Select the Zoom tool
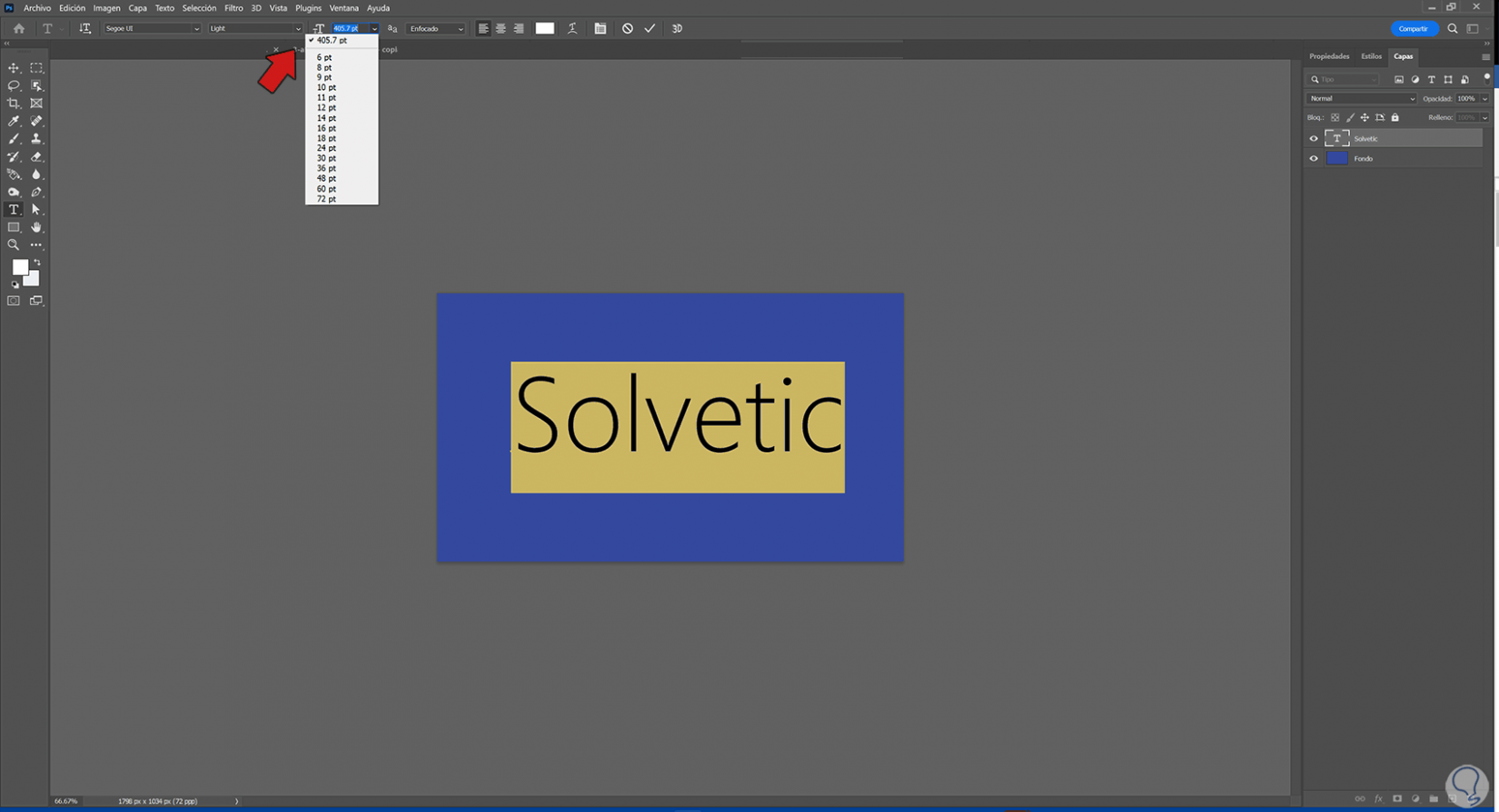The height and width of the screenshot is (812, 1499). pos(14,245)
